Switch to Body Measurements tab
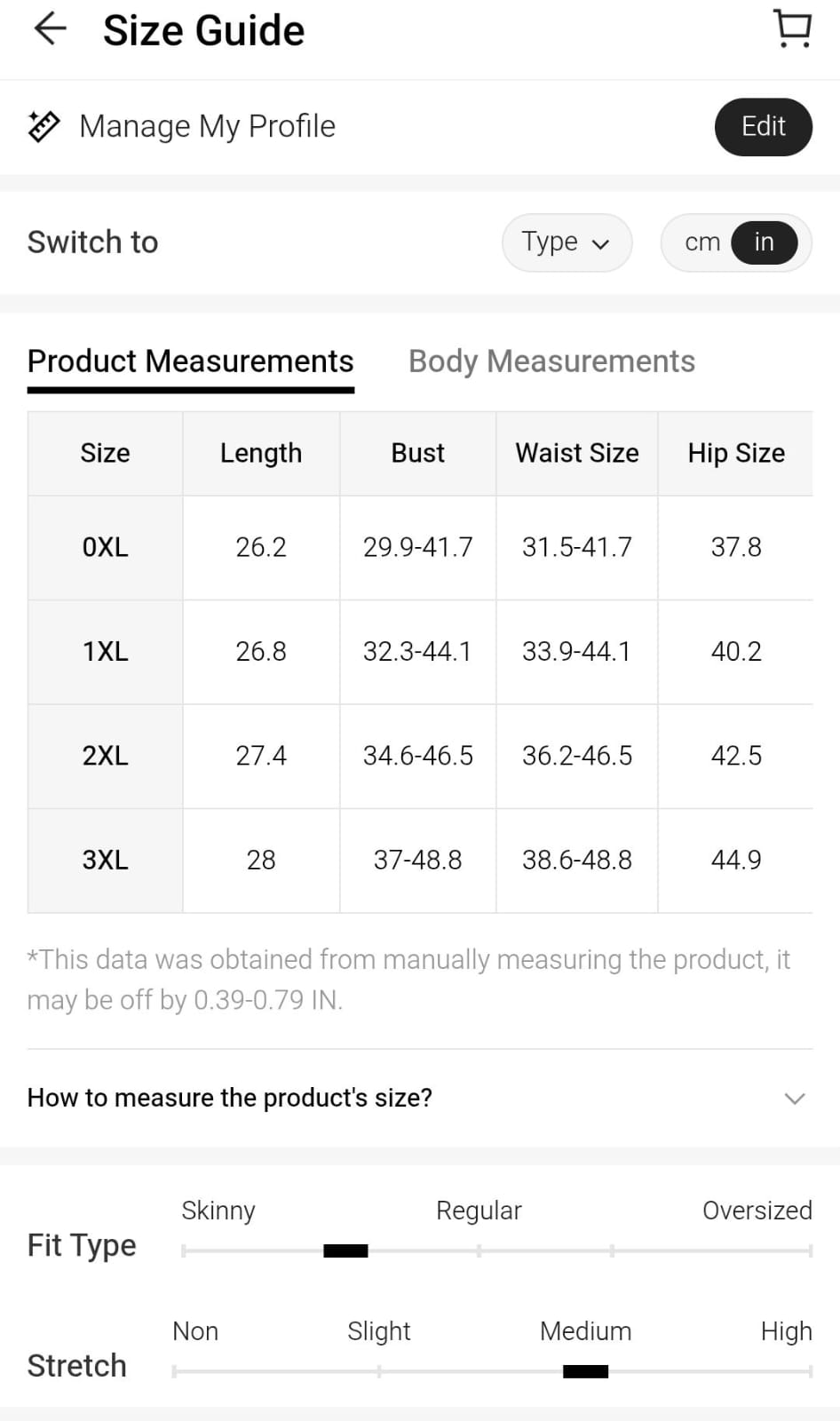 click(x=551, y=361)
